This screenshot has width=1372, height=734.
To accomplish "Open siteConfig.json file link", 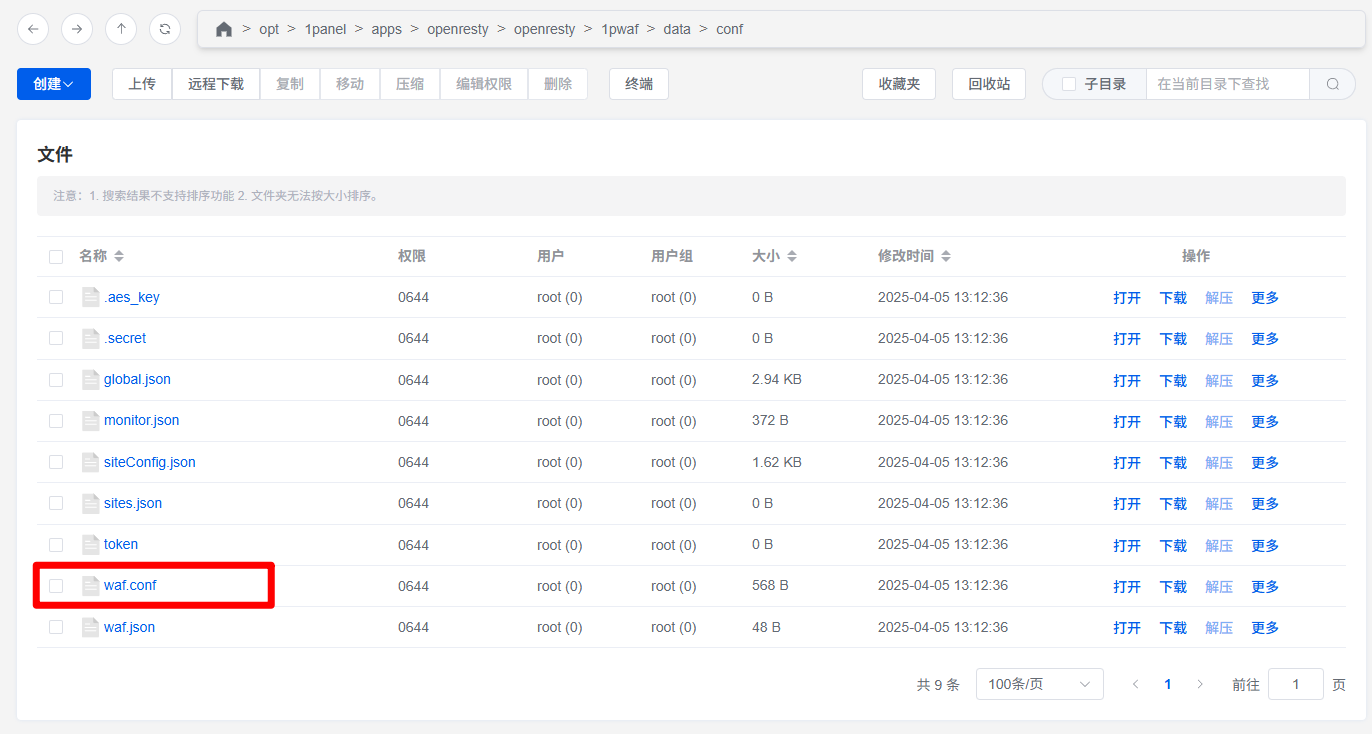I will pyautogui.click(x=150, y=462).
